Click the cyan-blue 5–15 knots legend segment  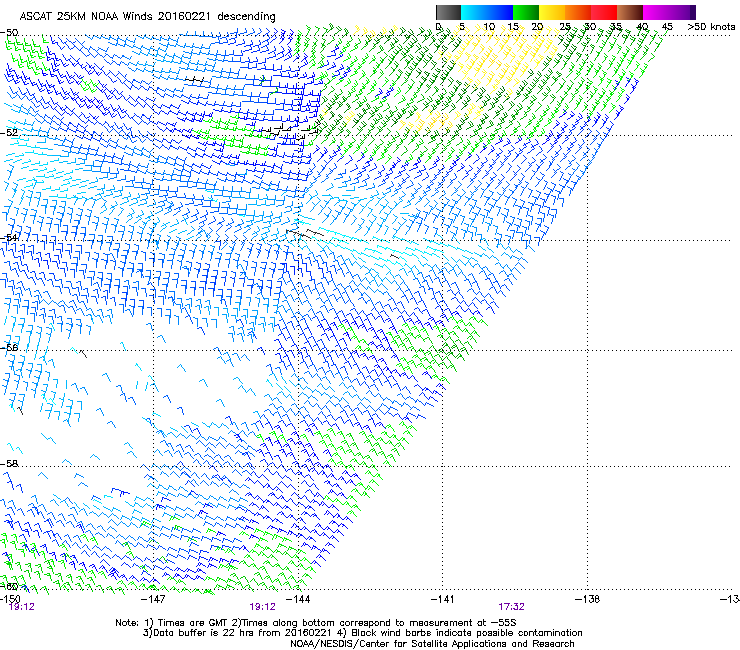coord(487,12)
